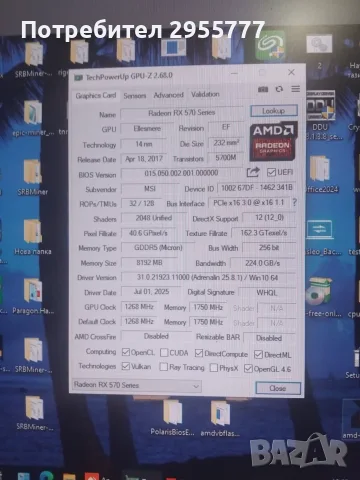Switch to the Validation tab
This screenshot has width=360, height=480.
pyautogui.click(x=205, y=94)
